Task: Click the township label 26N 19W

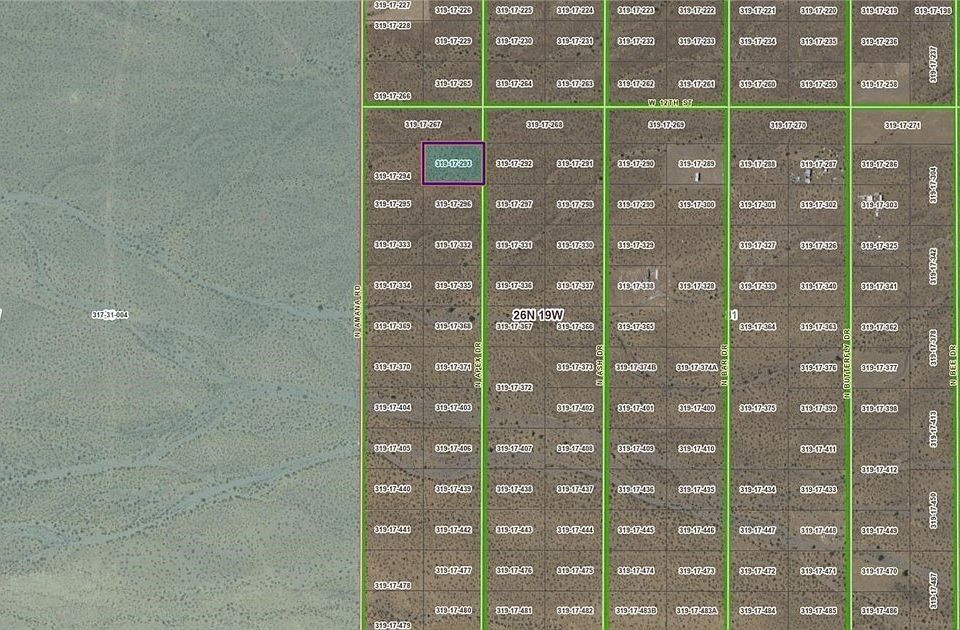Action: (538, 315)
